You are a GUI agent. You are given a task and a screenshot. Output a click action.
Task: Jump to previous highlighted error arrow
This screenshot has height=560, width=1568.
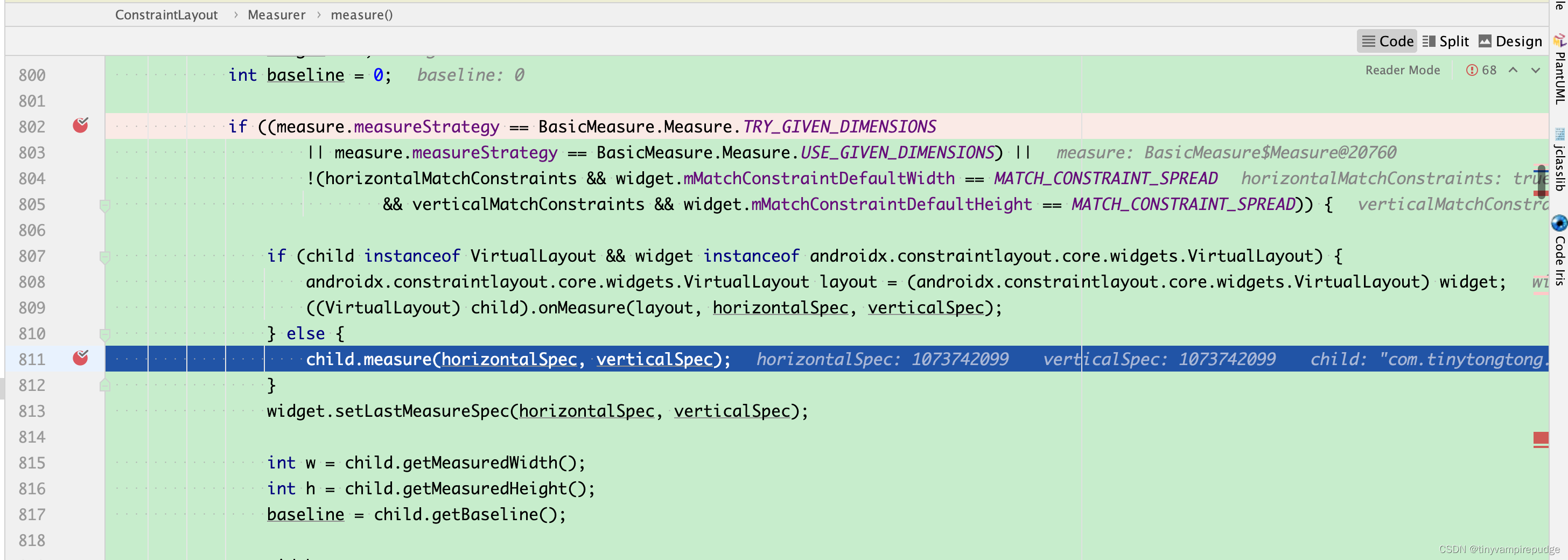[1513, 70]
